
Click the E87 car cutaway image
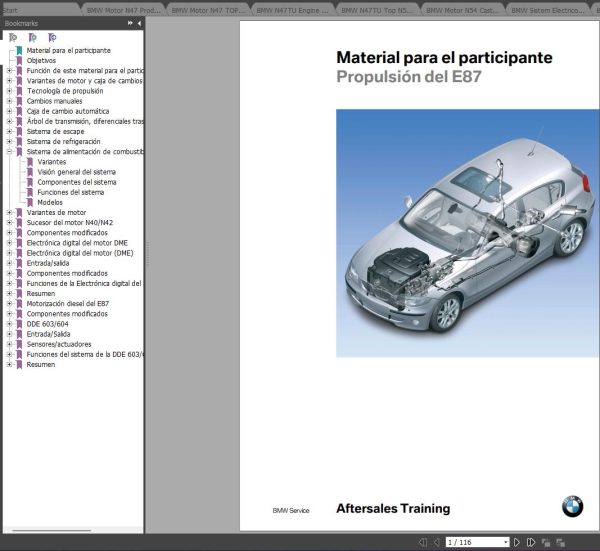[467, 233]
